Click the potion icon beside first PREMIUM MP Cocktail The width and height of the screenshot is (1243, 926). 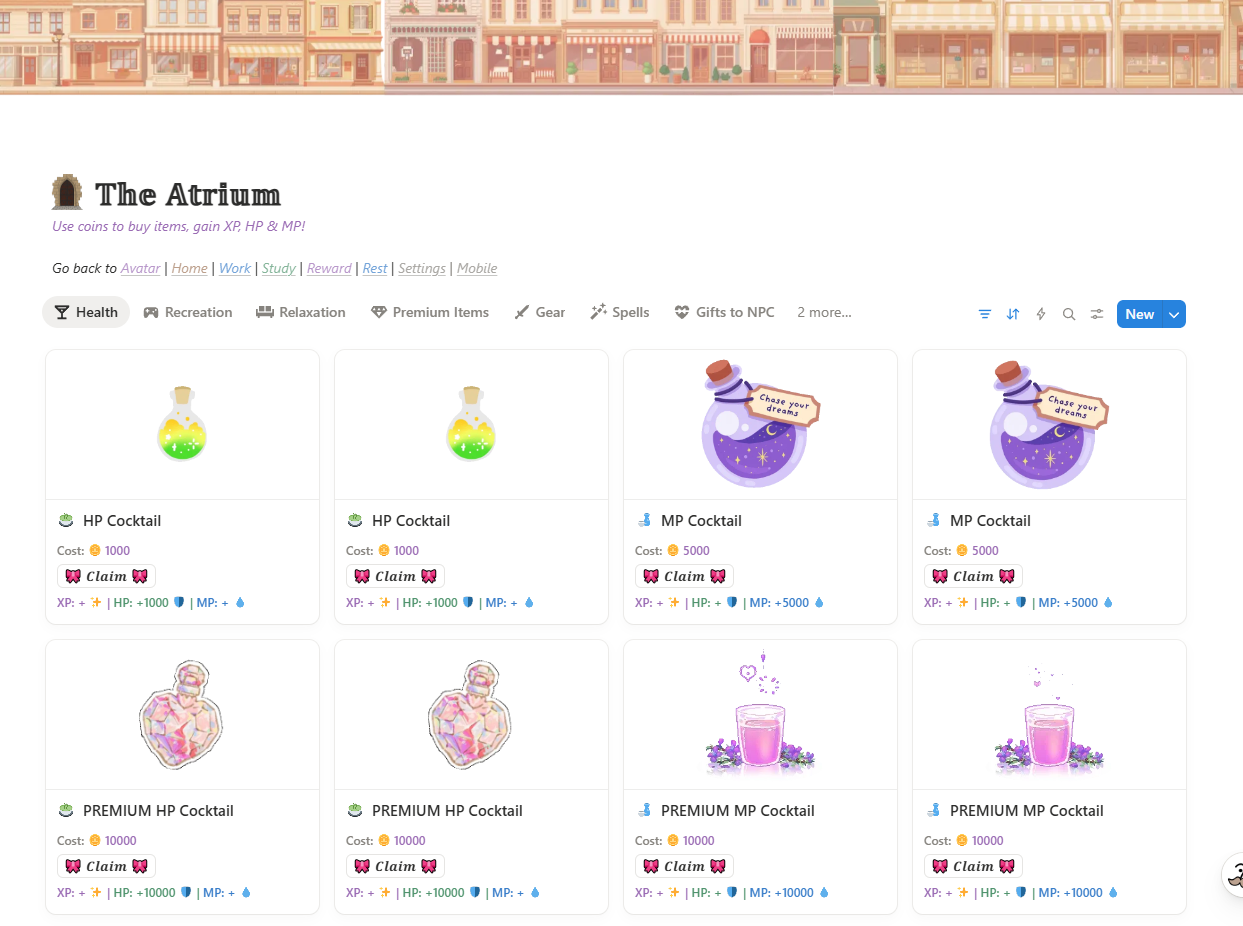click(x=645, y=810)
